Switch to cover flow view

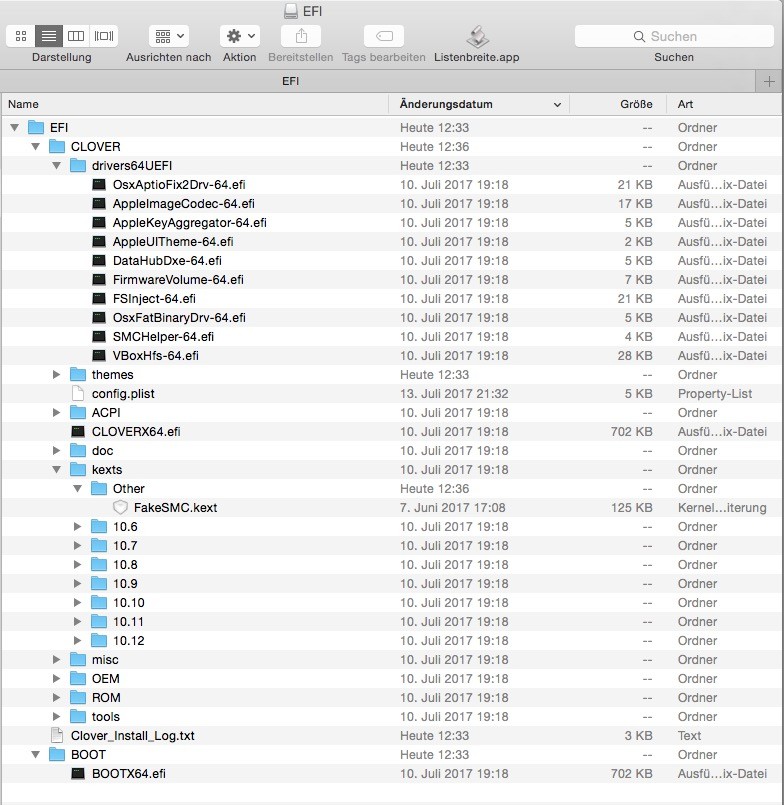click(x=104, y=36)
